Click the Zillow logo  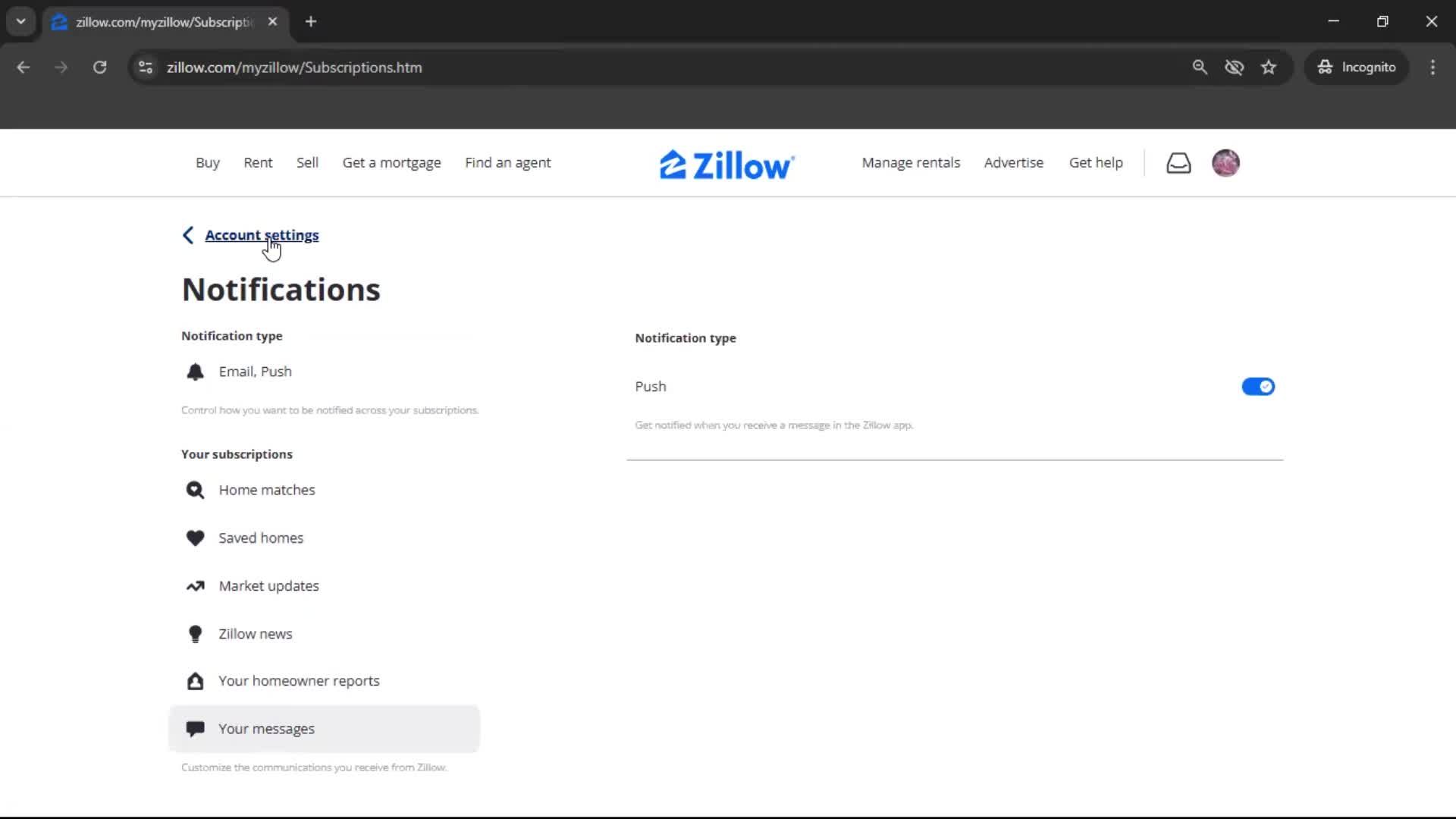(x=726, y=165)
